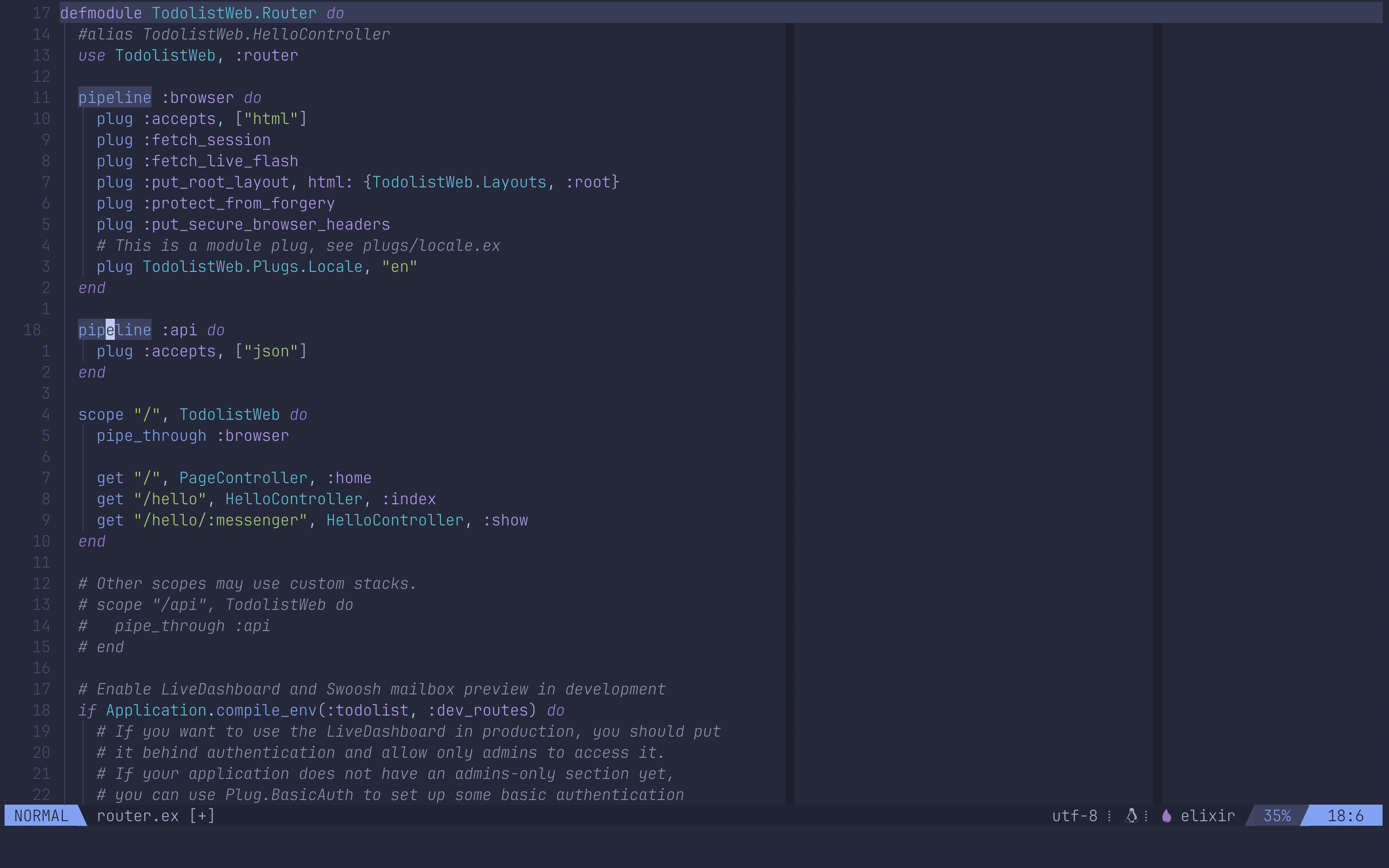Viewport: 1389px width, 868px height.
Task: Click relative line number 18 in the gutter
Action: pyautogui.click(x=32, y=330)
